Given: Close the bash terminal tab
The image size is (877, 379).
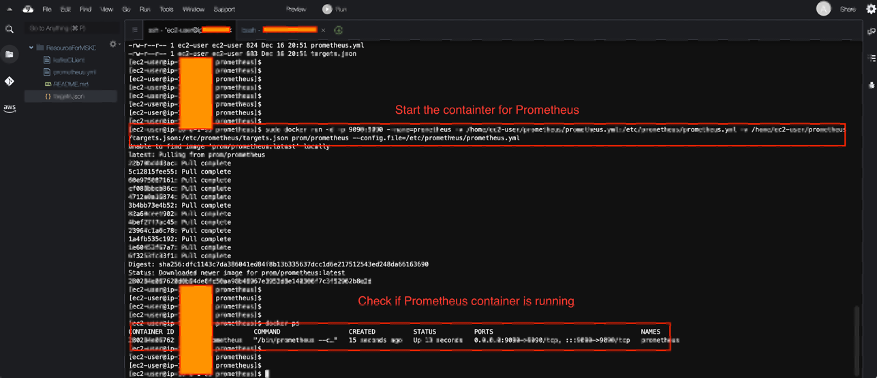Looking at the screenshot, I should click(323, 30).
